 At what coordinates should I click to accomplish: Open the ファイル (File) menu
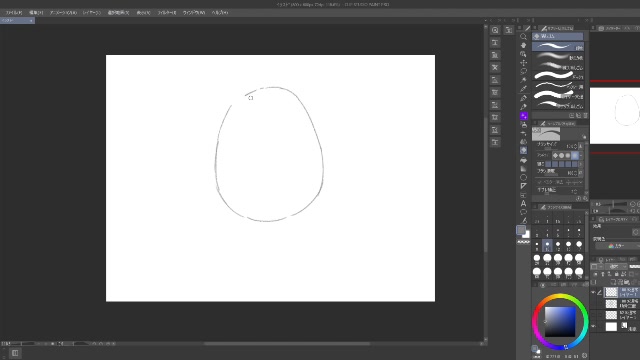point(14,13)
